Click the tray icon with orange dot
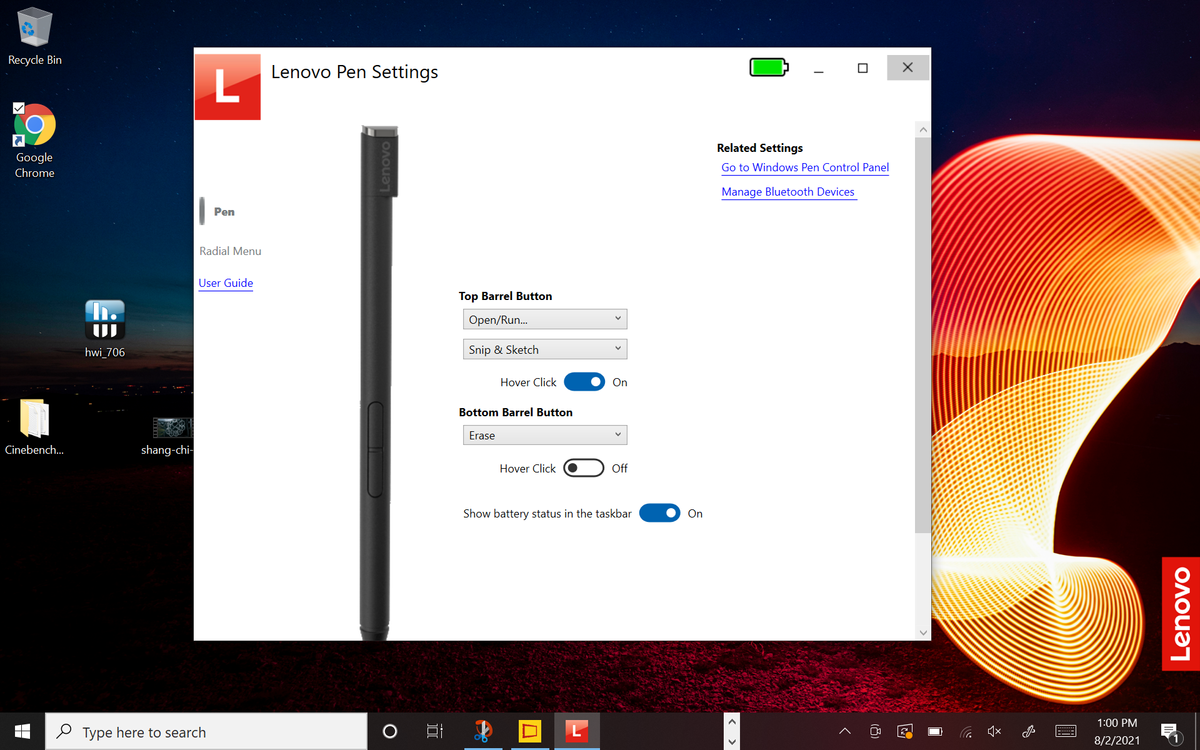Viewport: 1200px width, 750px height. [x=905, y=731]
